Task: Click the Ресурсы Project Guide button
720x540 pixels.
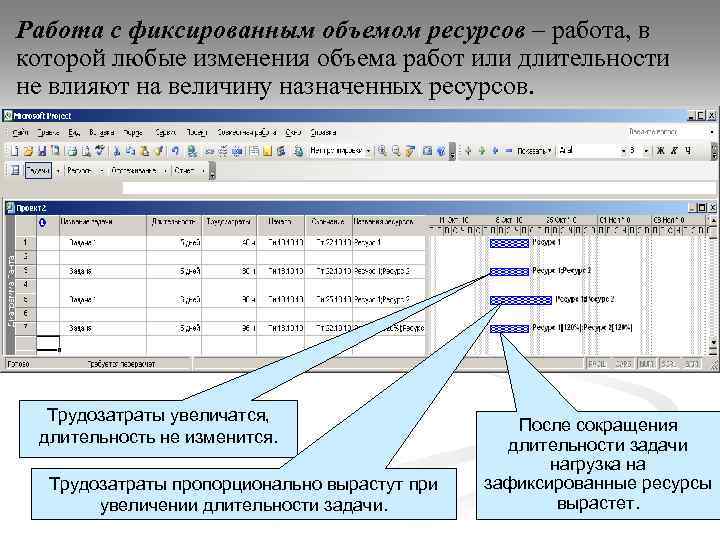Action: (x=79, y=171)
